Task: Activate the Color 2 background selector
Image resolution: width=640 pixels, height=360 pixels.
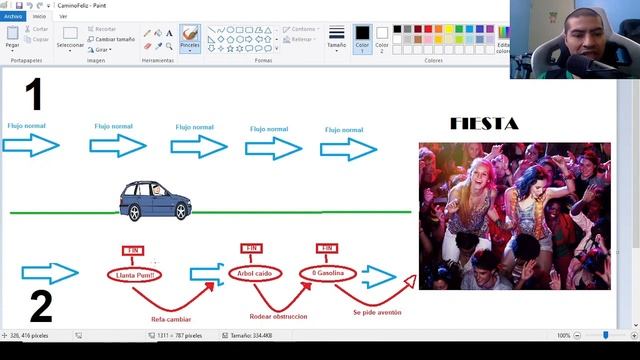Action: point(382,39)
